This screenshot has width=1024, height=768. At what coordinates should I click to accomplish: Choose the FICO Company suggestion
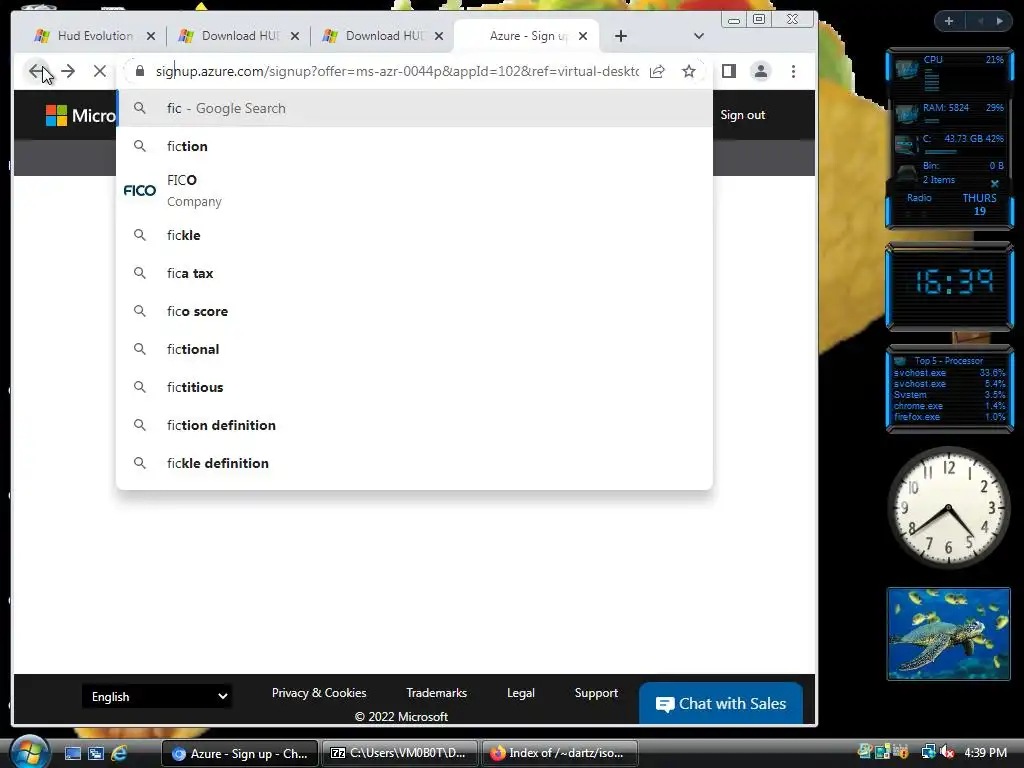tap(414, 191)
